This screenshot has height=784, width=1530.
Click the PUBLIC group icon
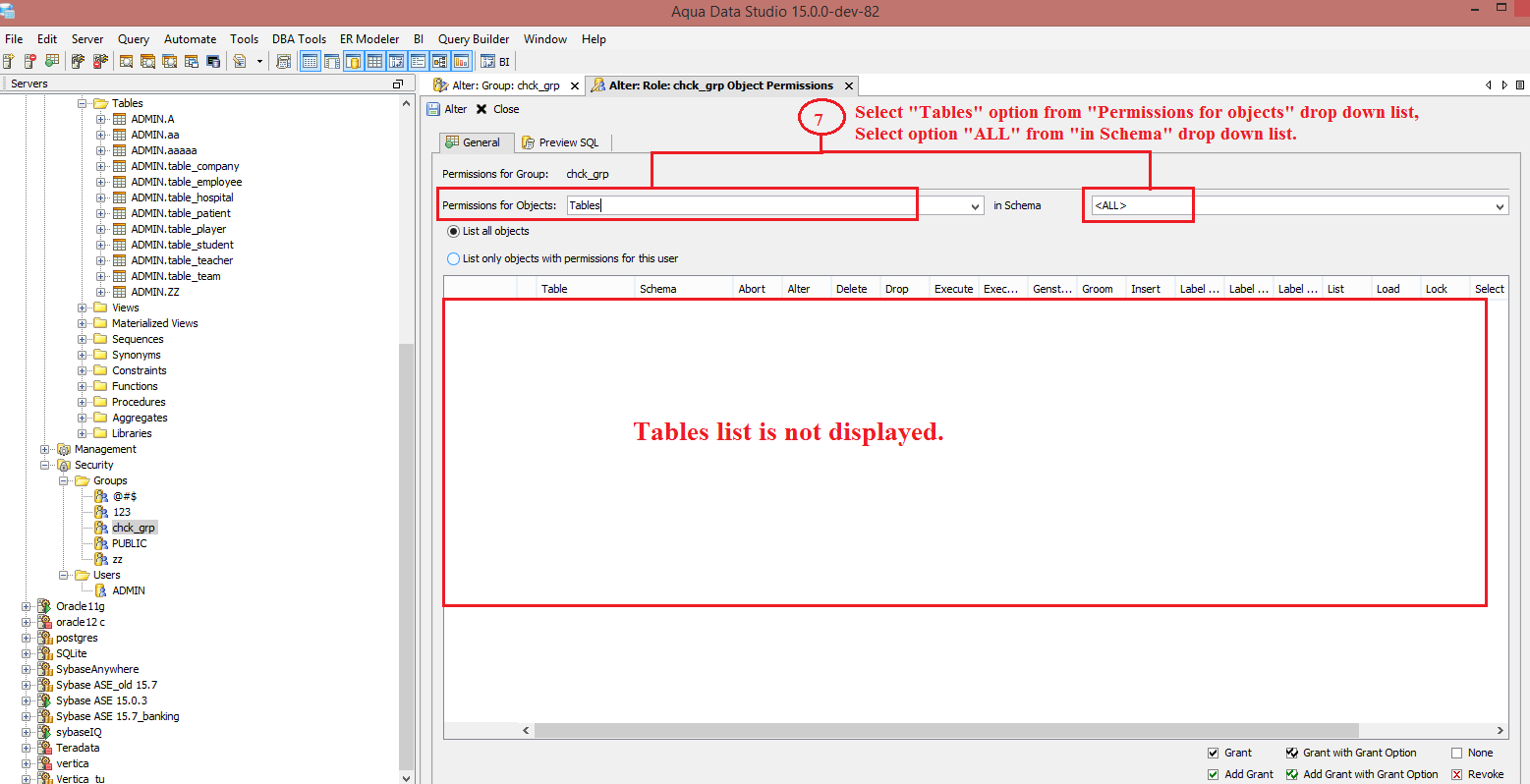click(x=101, y=543)
